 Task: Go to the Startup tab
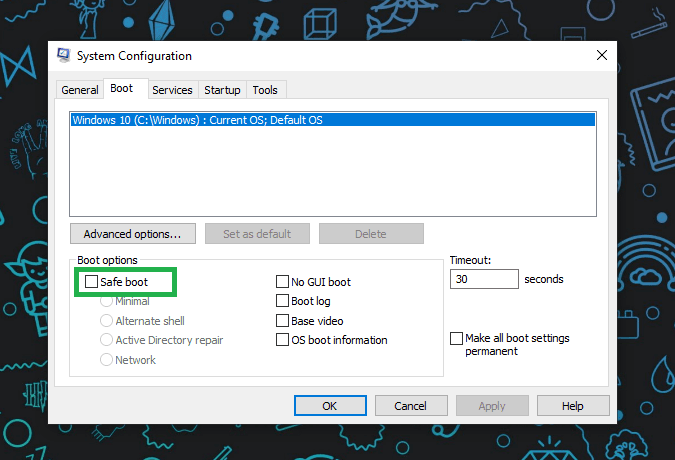point(222,90)
